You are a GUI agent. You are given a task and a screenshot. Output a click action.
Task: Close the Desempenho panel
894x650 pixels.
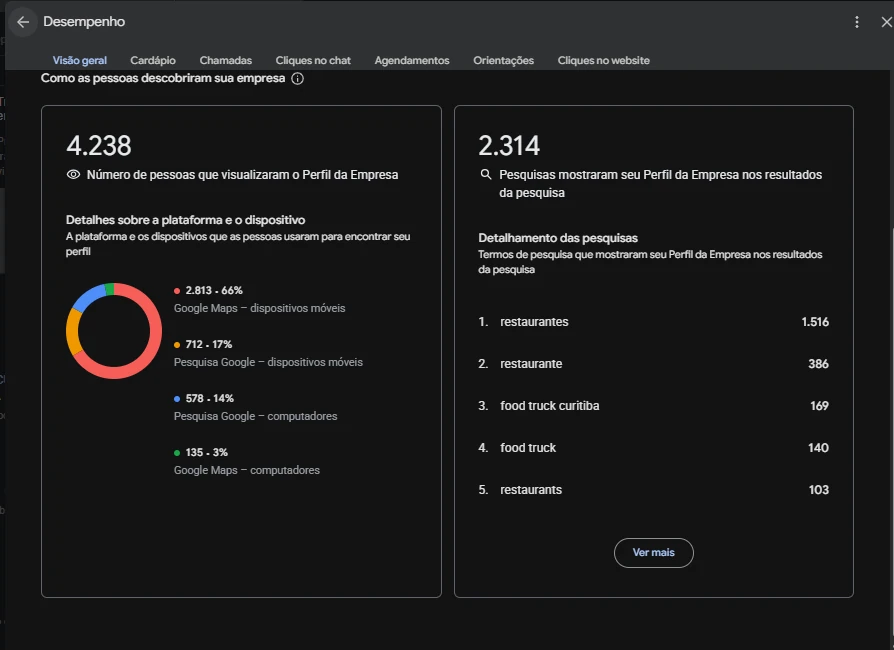[887, 22]
